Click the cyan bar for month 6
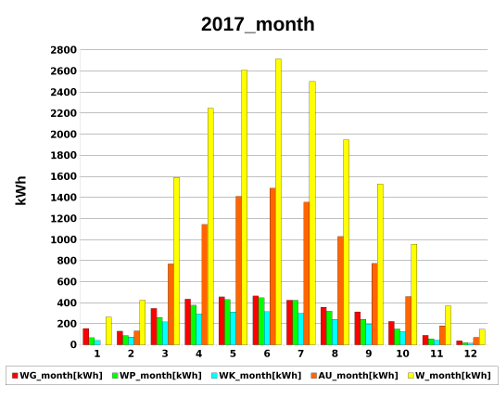Viewport: 500px width, 396px height. 267,328
